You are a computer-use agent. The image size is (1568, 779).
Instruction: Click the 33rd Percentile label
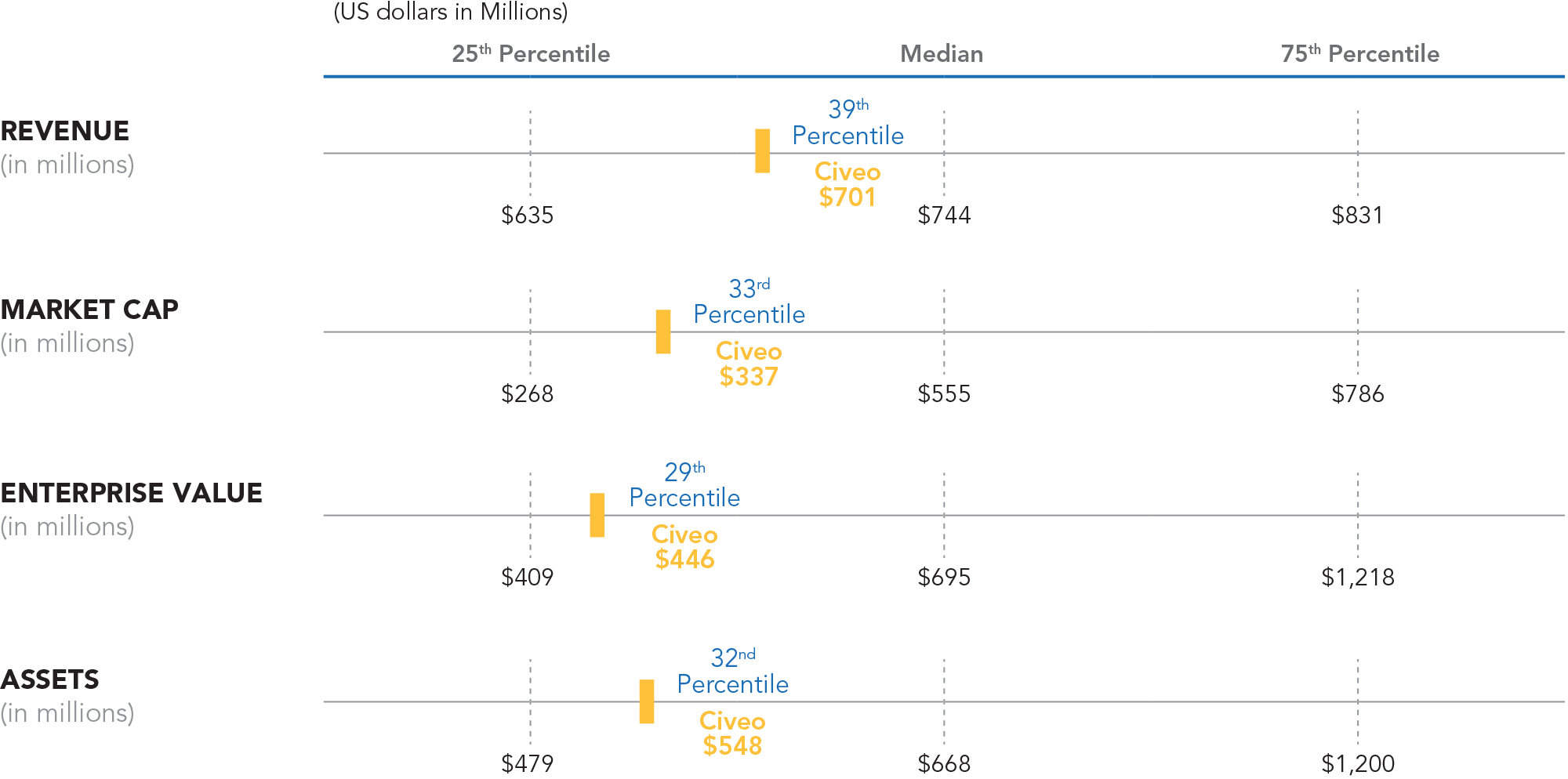click(749, 302)
